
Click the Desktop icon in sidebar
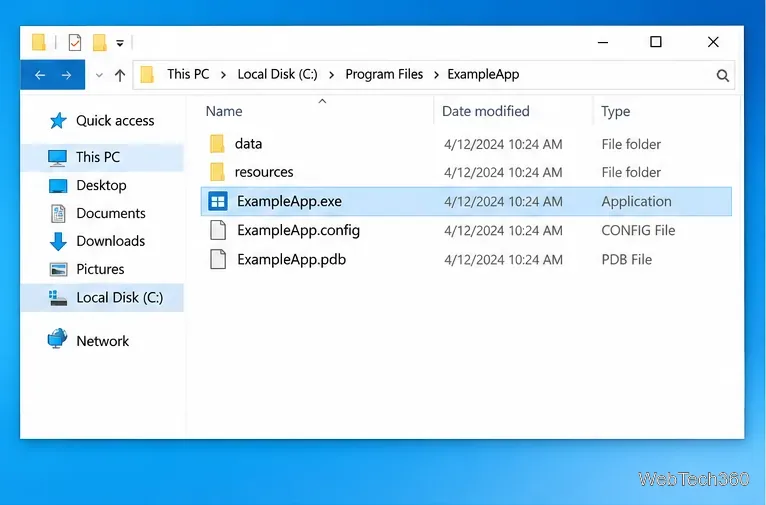coord(58,186)
